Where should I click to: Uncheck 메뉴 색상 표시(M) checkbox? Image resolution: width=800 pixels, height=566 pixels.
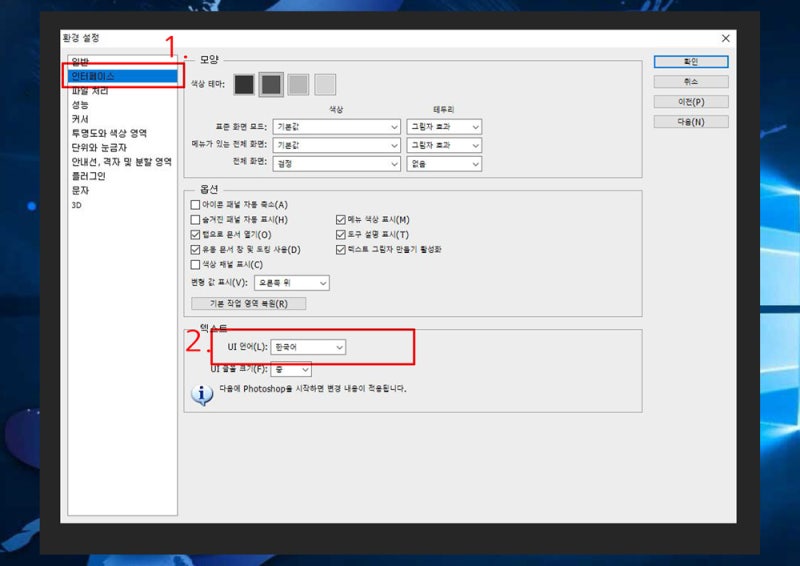click(x=341, y=219)
